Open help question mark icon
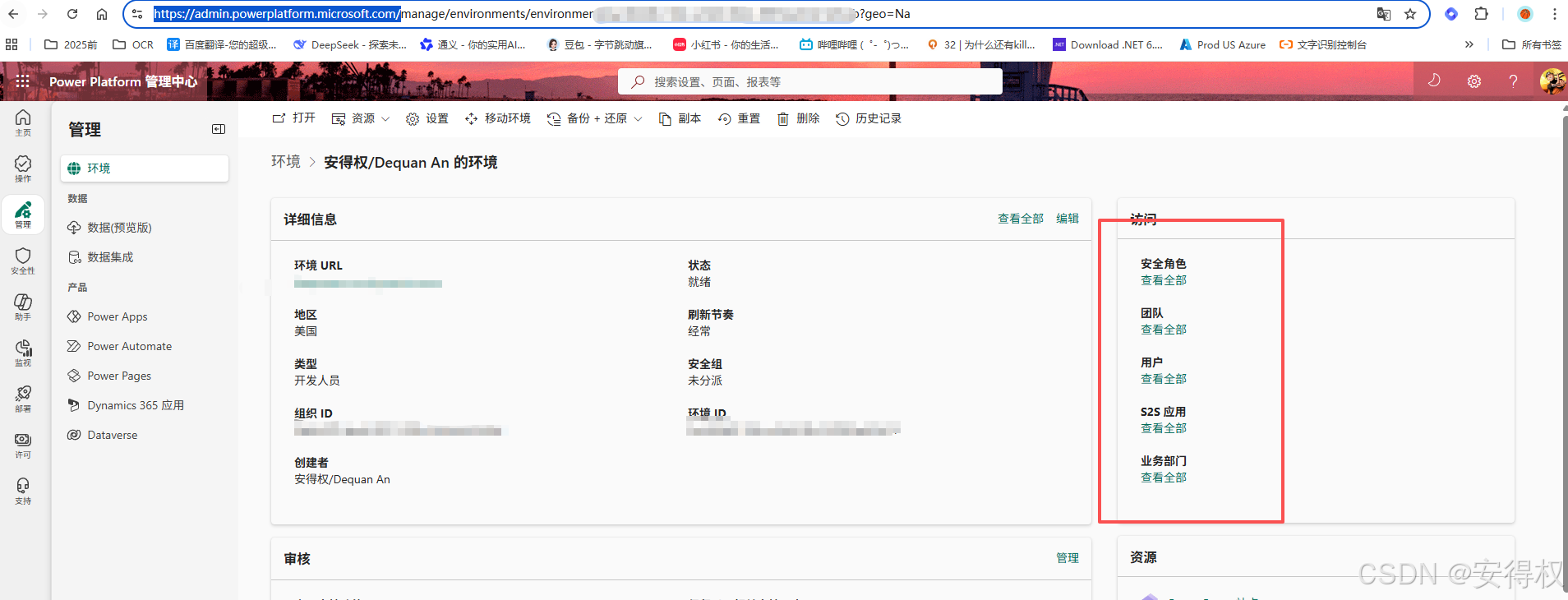This screenshot has height=600, width=1568. (1513, 81)
